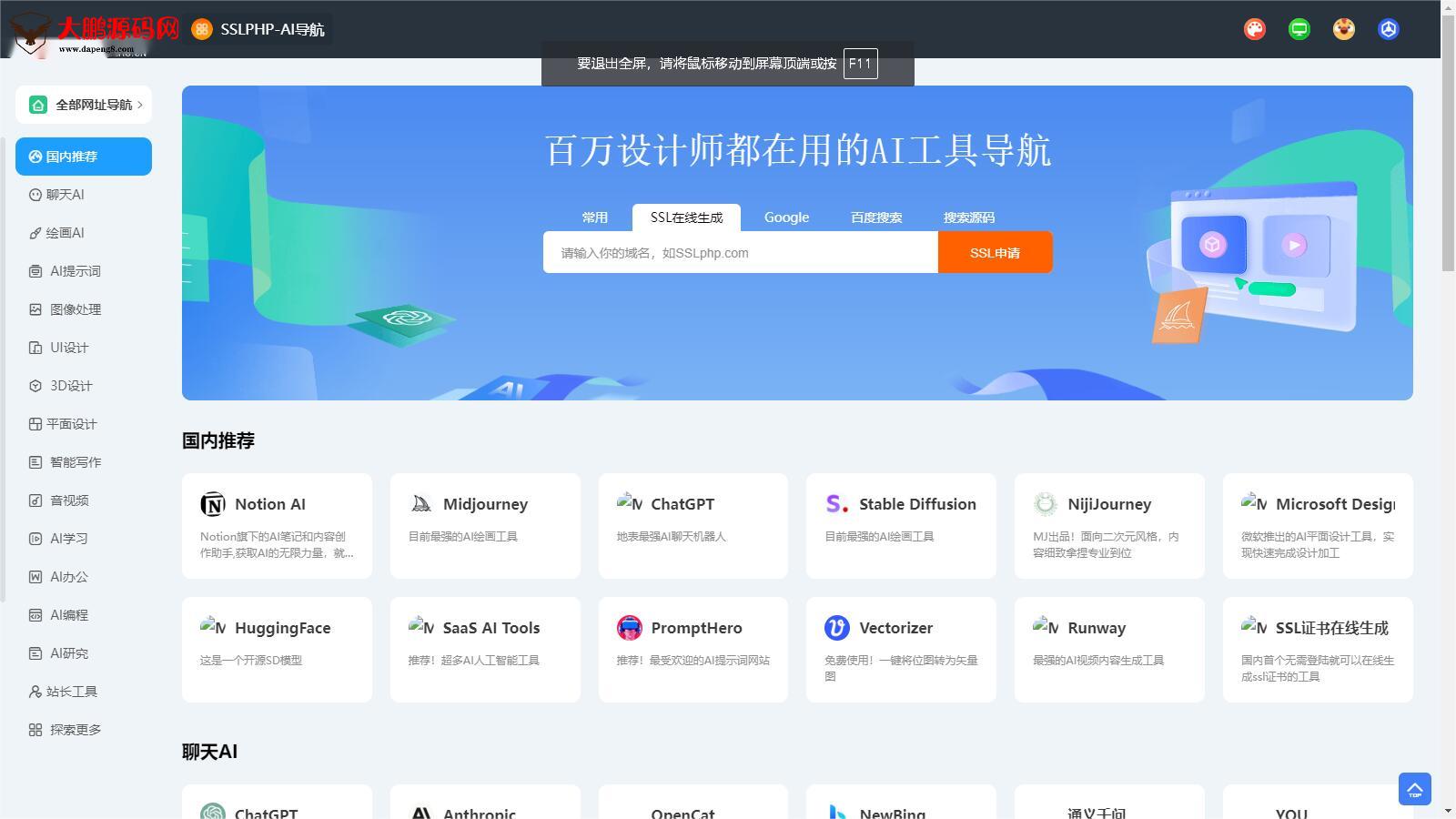Click the scrollbar down arrow

(x=1449, y=811)
